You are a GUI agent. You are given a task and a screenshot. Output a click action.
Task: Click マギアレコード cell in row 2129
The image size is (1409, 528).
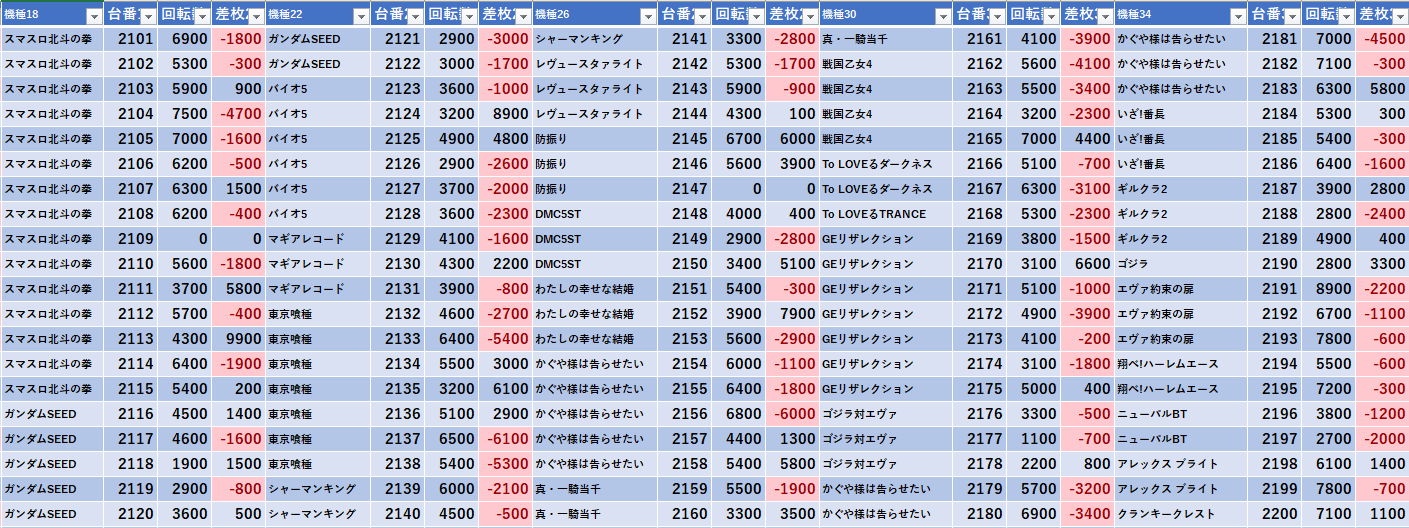coord(318,239)
